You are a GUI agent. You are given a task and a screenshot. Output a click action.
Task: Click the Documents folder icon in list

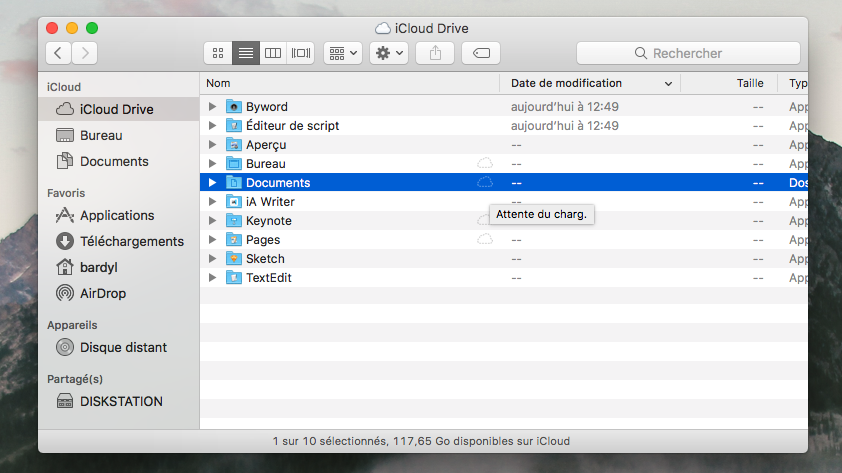234,183
